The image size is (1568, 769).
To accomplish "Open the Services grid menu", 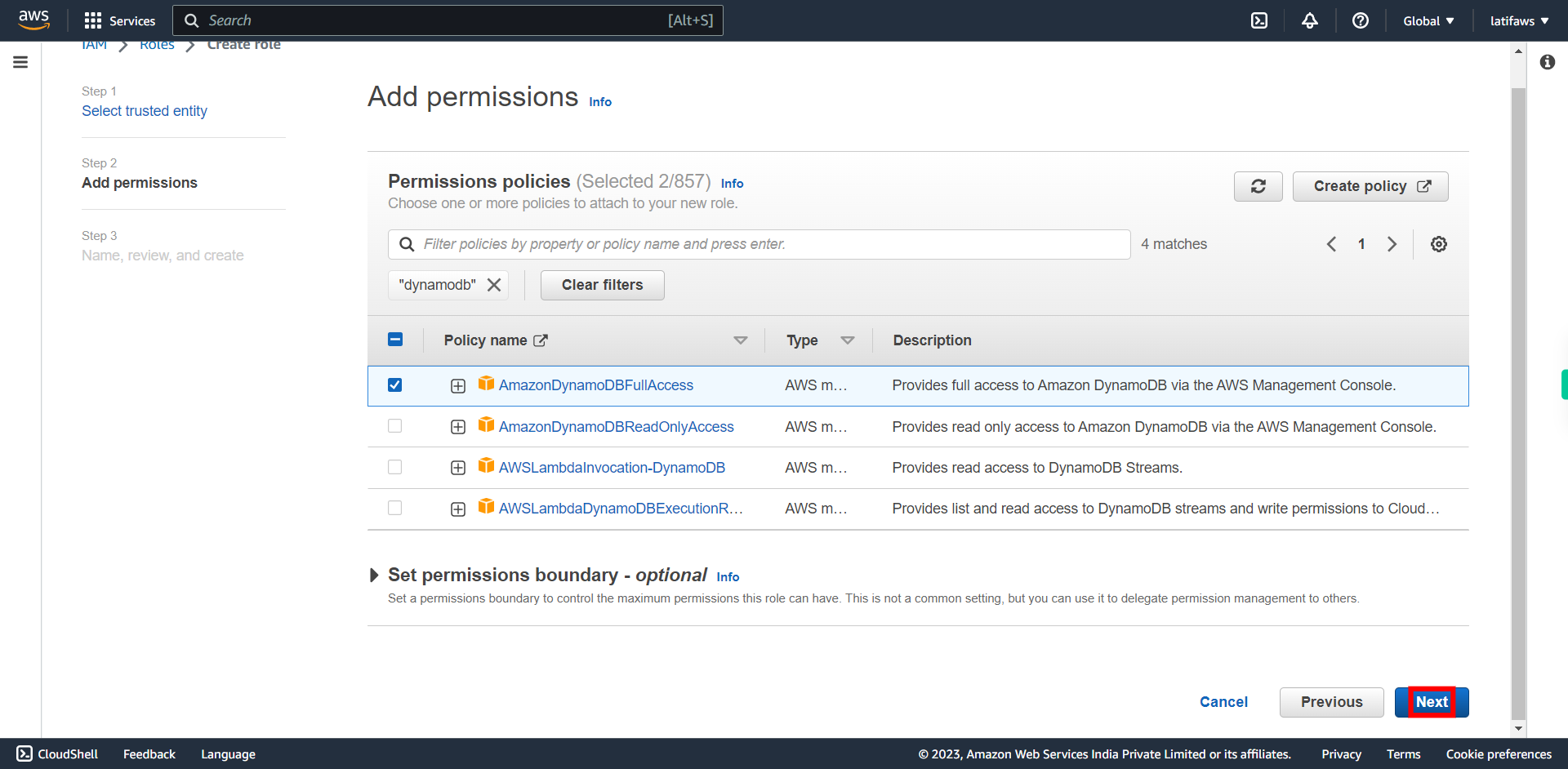I will coord(119,20).
